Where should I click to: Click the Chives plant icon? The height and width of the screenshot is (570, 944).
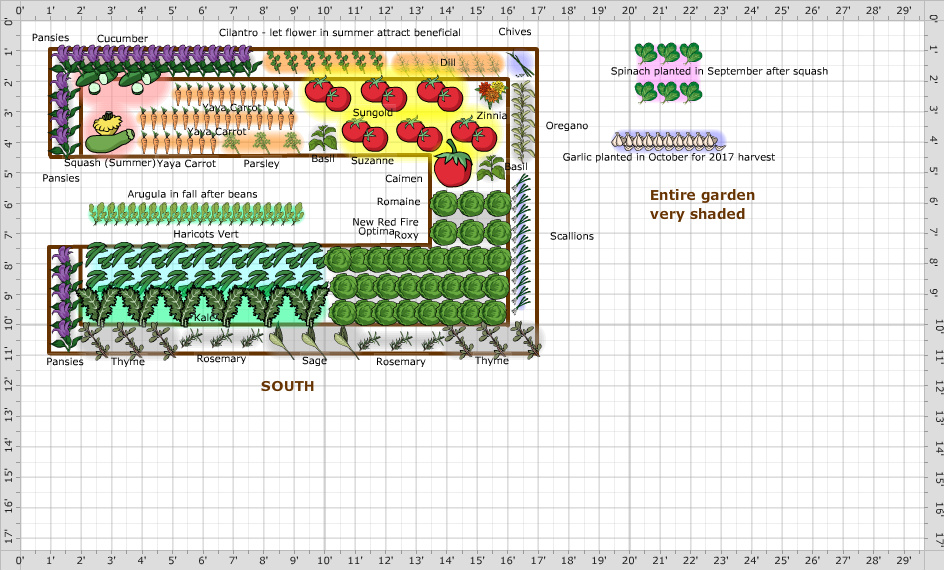520,63
